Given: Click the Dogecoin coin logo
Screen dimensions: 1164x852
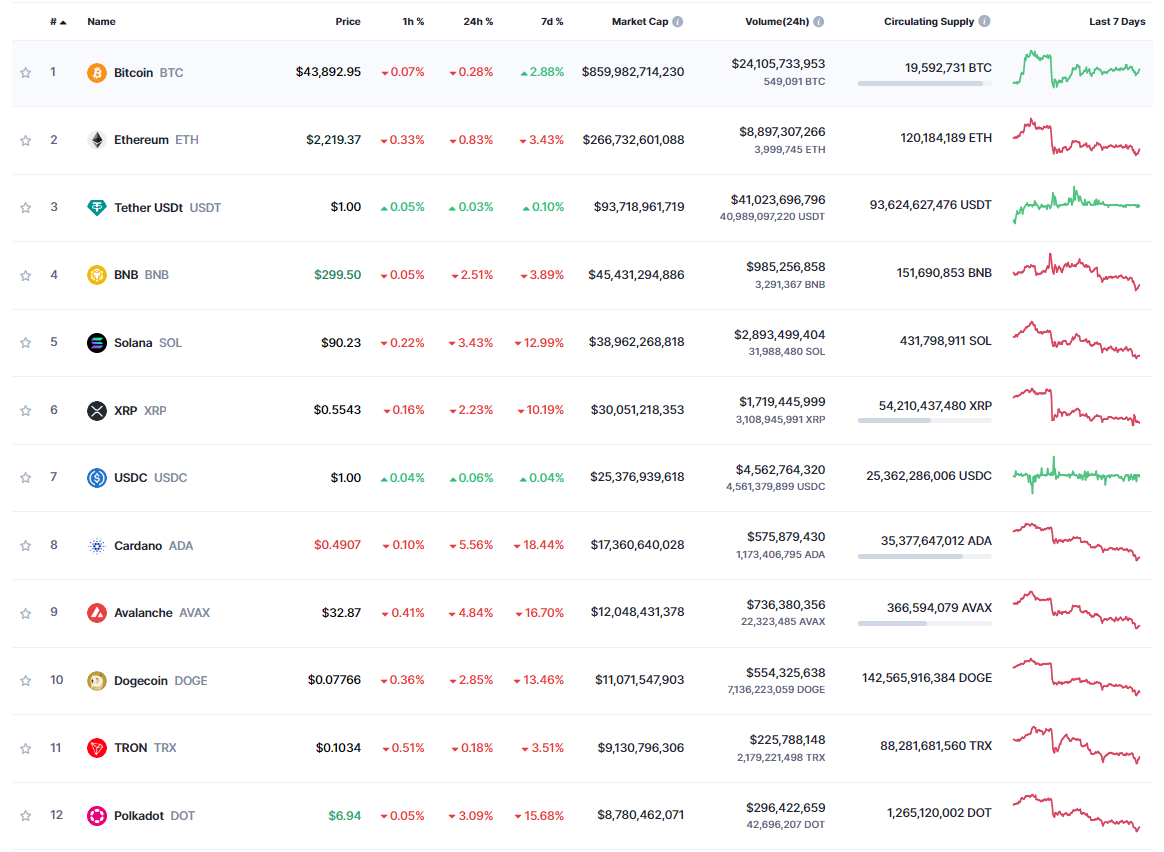Looking at the screenshot, I should 97,681.
